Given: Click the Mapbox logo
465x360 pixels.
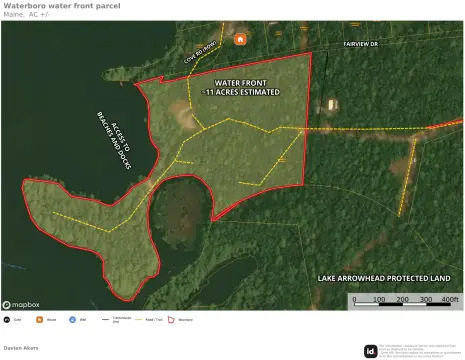Looking at the screenshot, I should [x=21, y=305].
